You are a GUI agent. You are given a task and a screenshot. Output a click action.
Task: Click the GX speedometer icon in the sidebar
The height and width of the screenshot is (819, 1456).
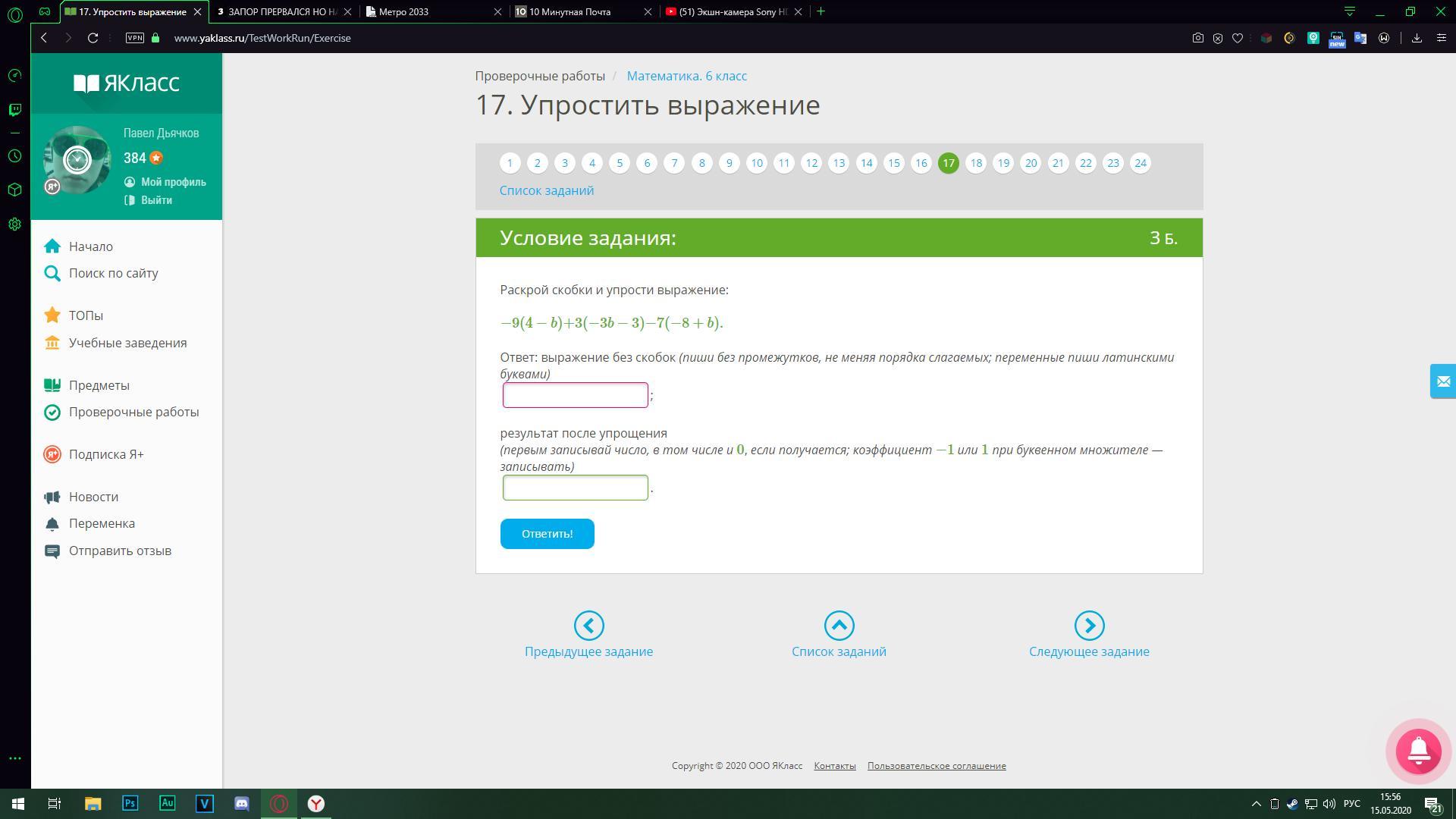click(14, 76)
